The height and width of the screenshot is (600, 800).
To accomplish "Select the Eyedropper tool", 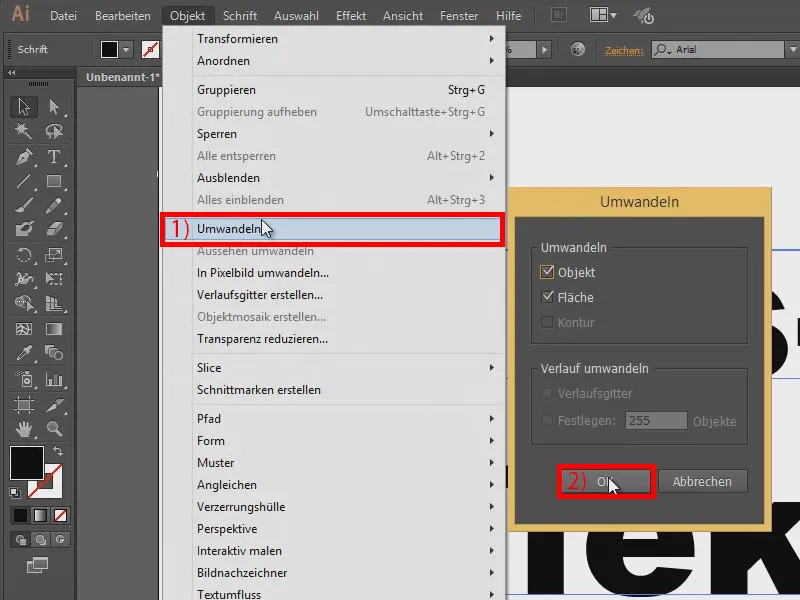I will pyautogui.click(x=23, y=353).
